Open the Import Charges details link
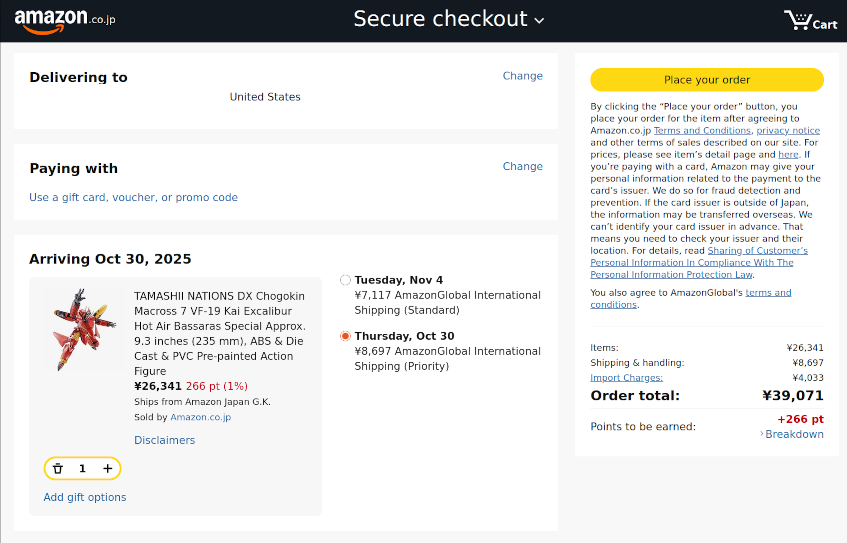The width and height of the screenshot is (847, 543). [626, 377]
